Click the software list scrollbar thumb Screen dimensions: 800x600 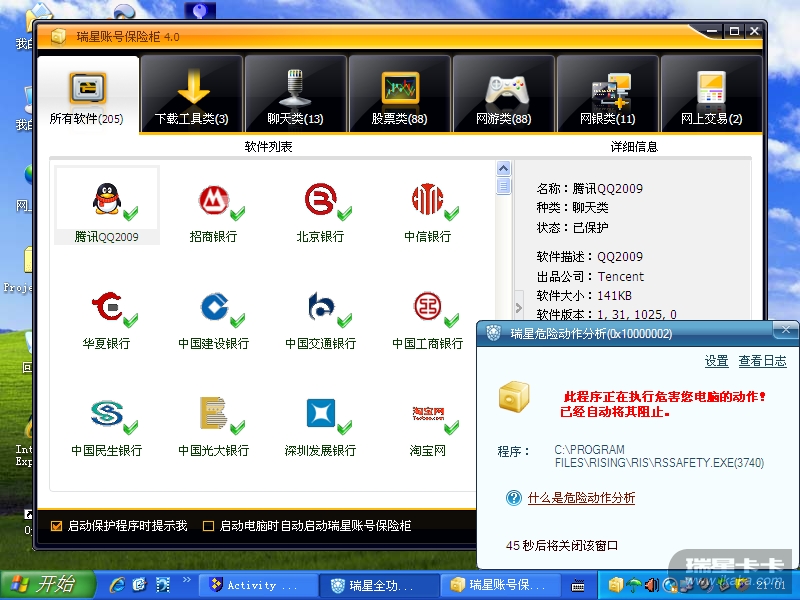pyautogui.click(x=504, y=186)
